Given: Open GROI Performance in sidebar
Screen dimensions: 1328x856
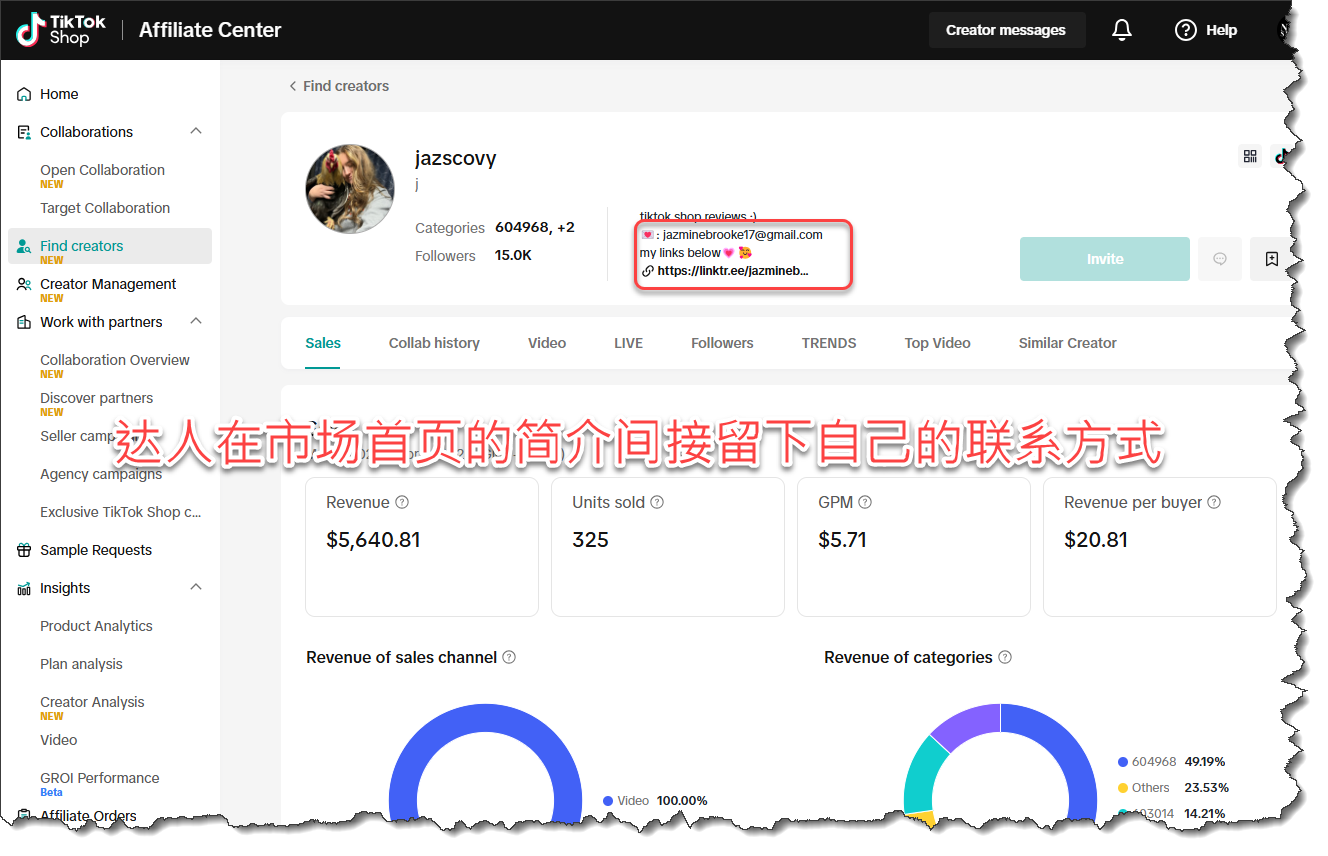Looking at the screenshot, I should pyautogui.click(x=100, y=778).
